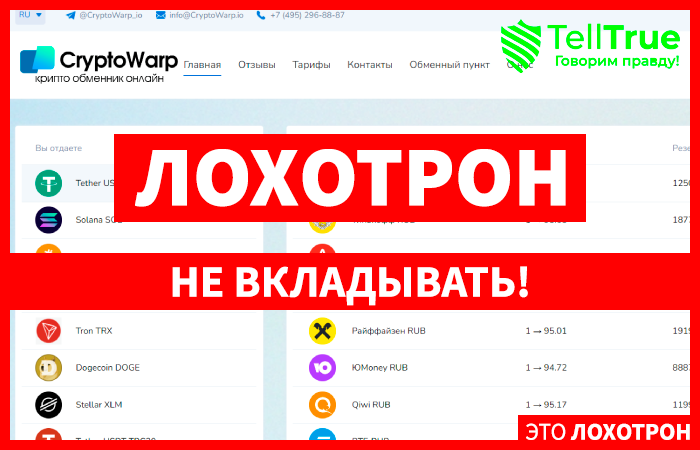Select the Qiwi wallet icon

coord(322,405)
